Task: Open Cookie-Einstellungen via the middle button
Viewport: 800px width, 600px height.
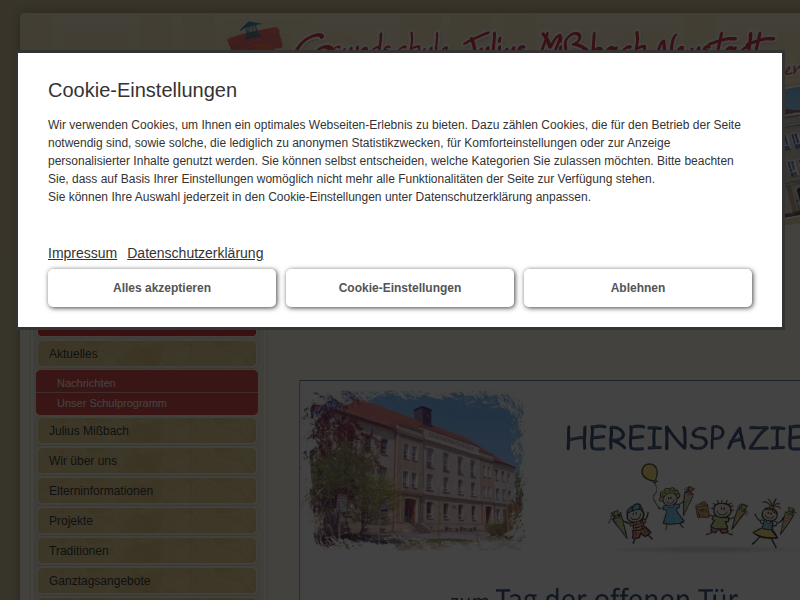Action: [400, 288]
